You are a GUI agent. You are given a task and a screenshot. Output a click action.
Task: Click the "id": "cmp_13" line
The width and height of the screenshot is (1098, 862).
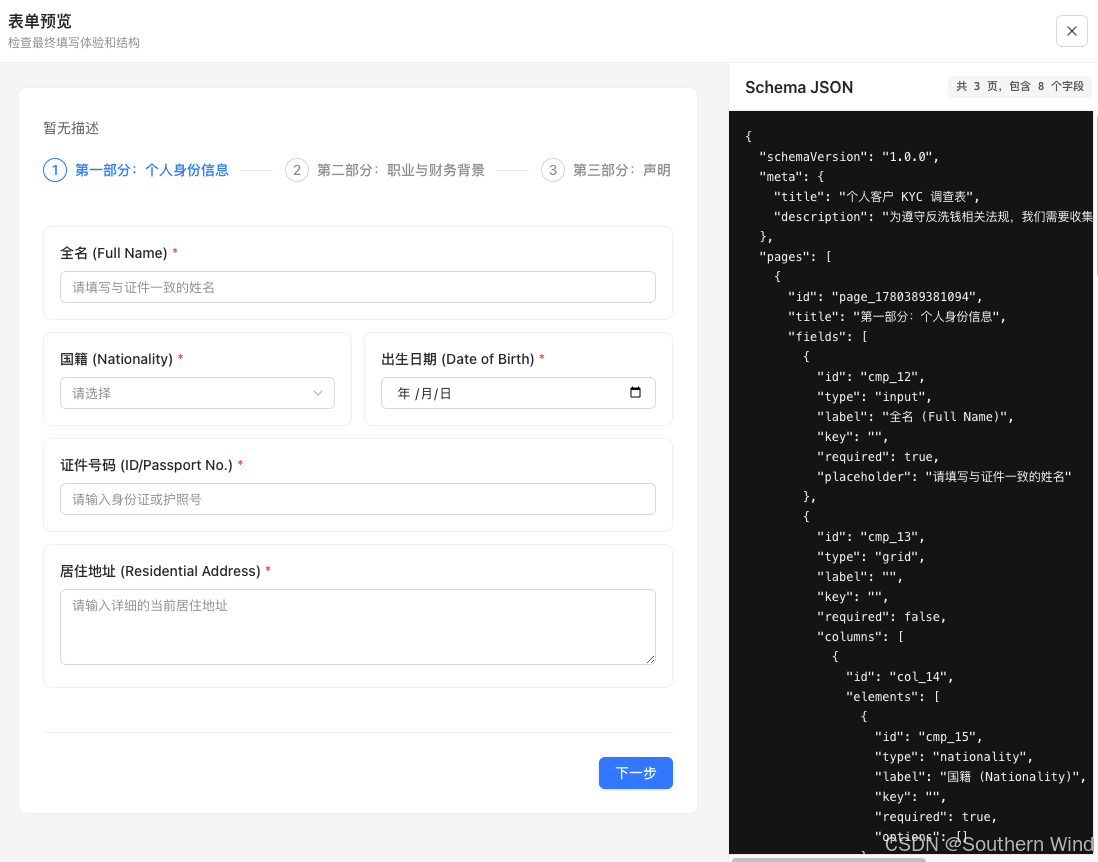point(870,537)
